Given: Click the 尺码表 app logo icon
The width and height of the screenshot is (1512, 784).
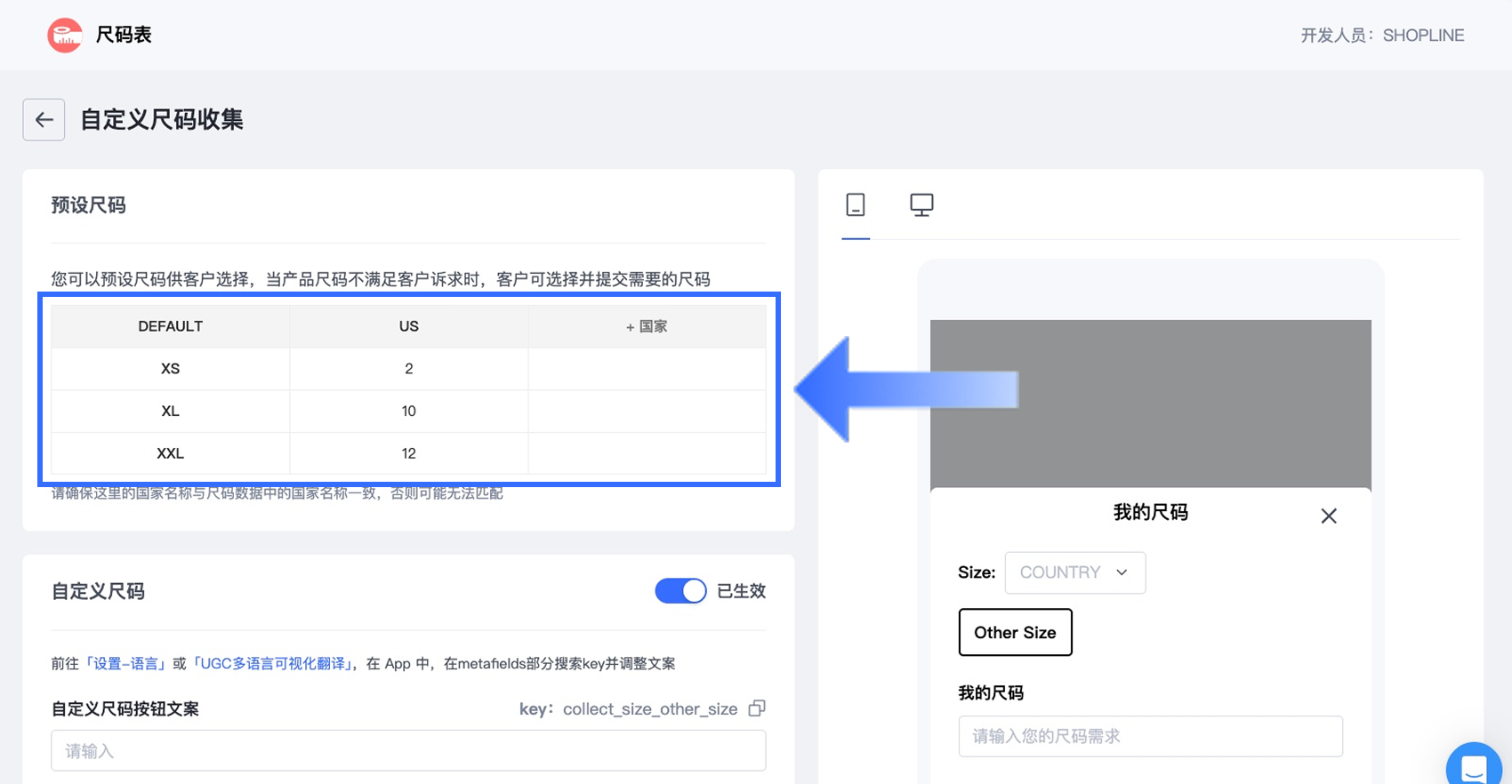Looking at the screenshot, I should (65, 36).
